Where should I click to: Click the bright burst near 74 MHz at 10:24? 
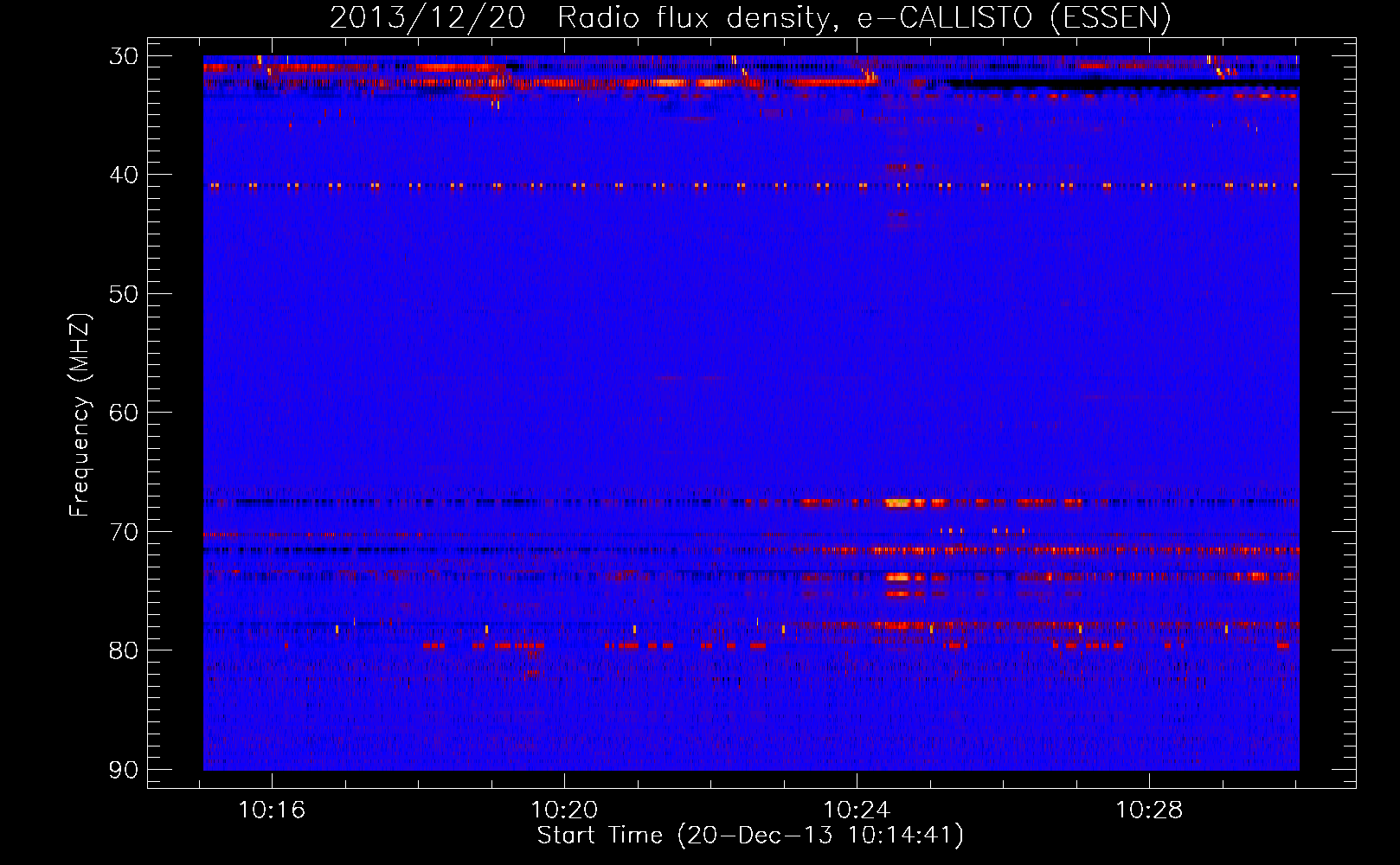(x=898, y=577)
